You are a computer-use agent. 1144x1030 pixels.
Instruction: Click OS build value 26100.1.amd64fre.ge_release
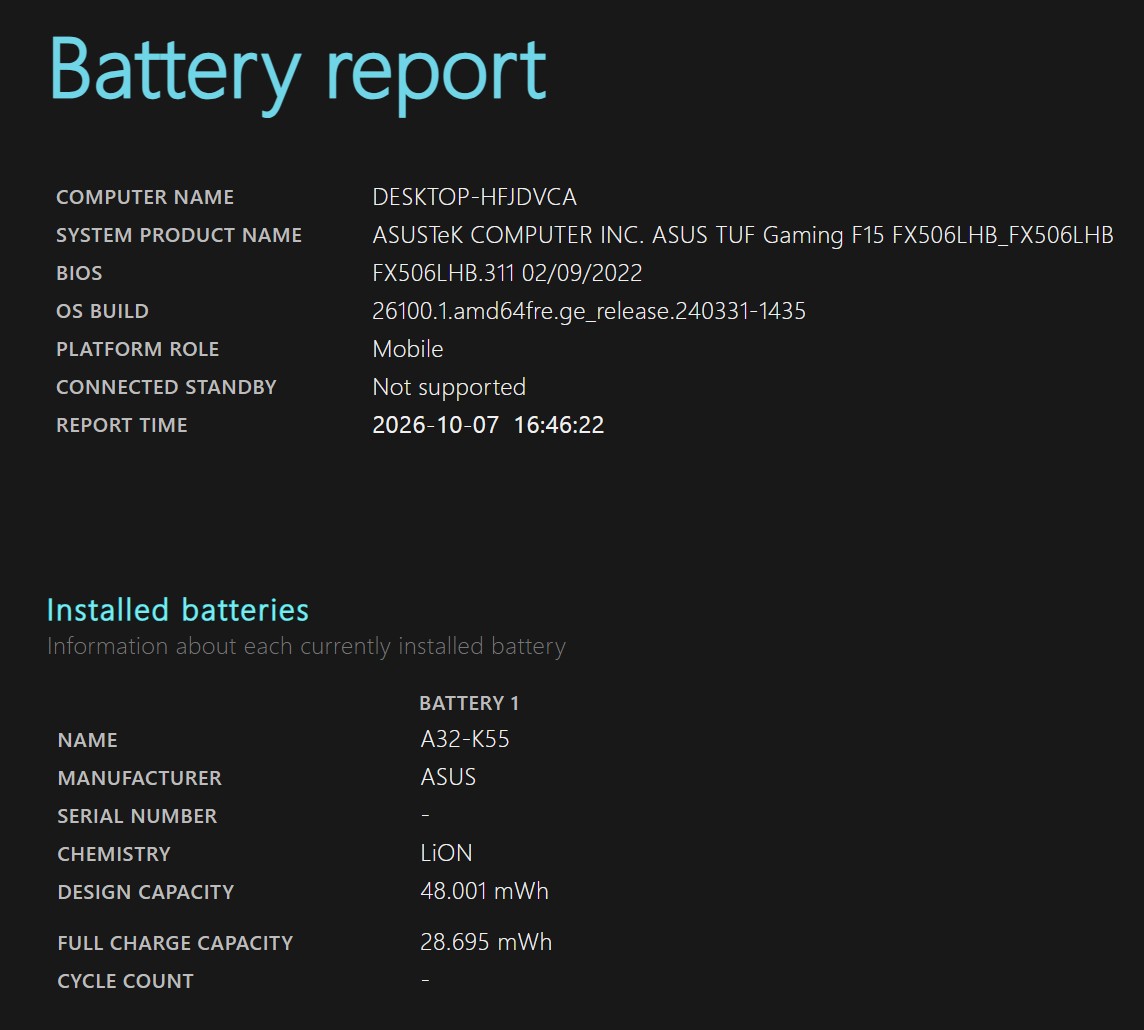(x=589, y=311)
